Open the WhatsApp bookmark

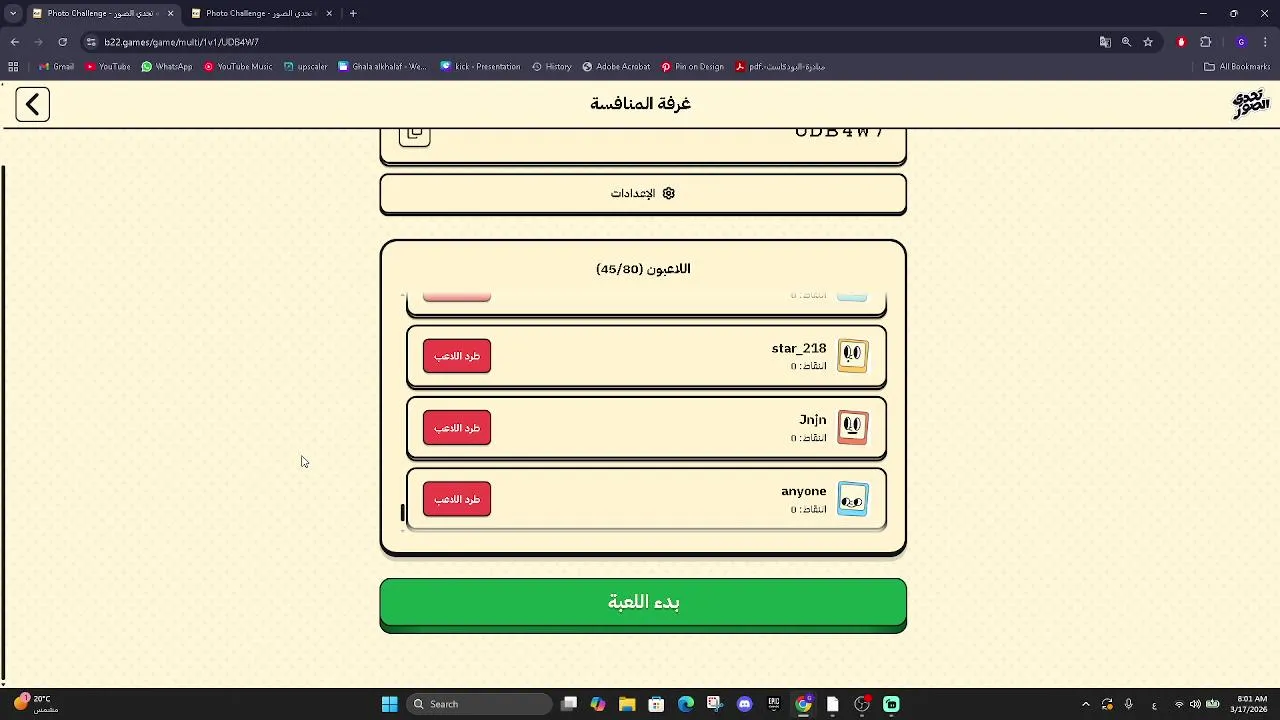[167, 67]
